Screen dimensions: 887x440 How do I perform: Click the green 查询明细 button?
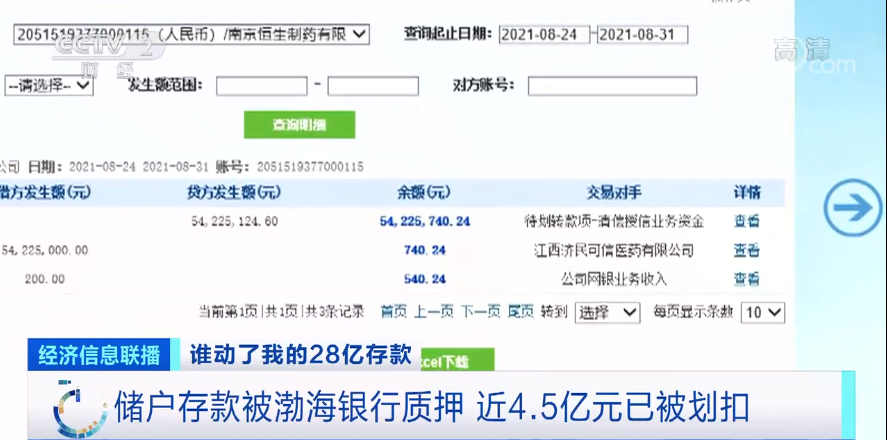click(x=299, y=124)
